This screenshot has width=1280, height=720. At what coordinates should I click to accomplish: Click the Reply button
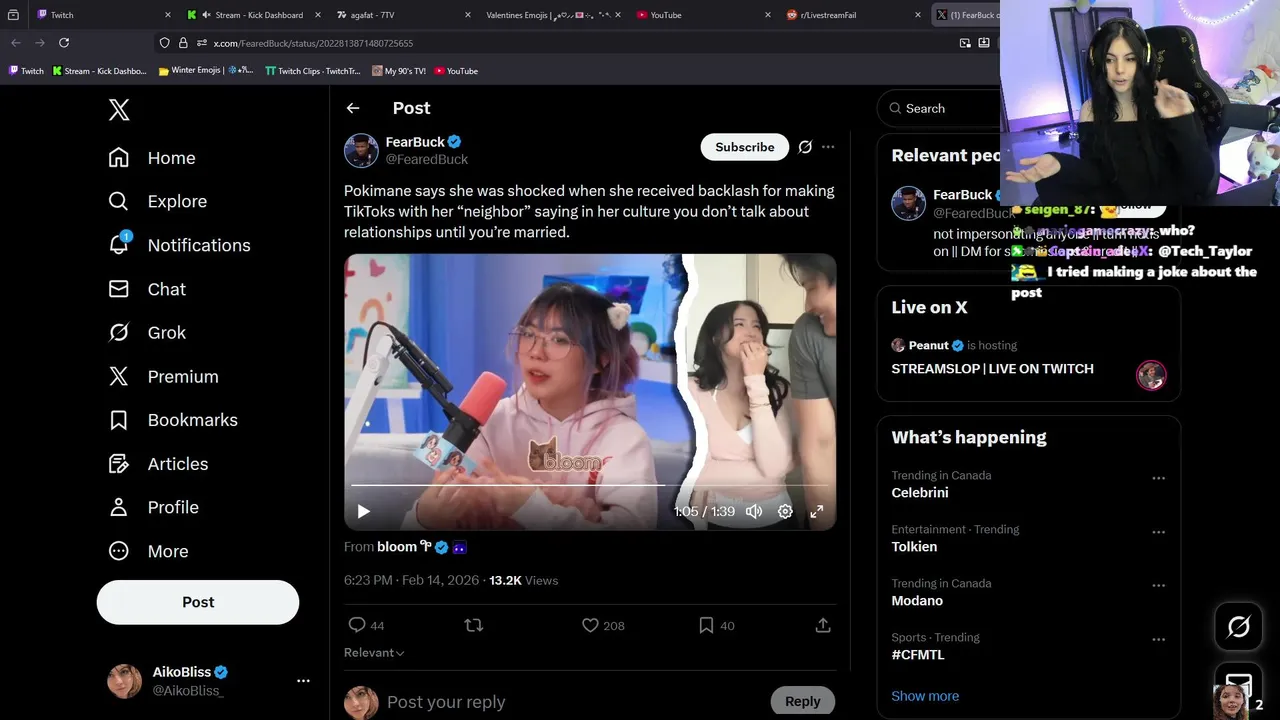802,702
